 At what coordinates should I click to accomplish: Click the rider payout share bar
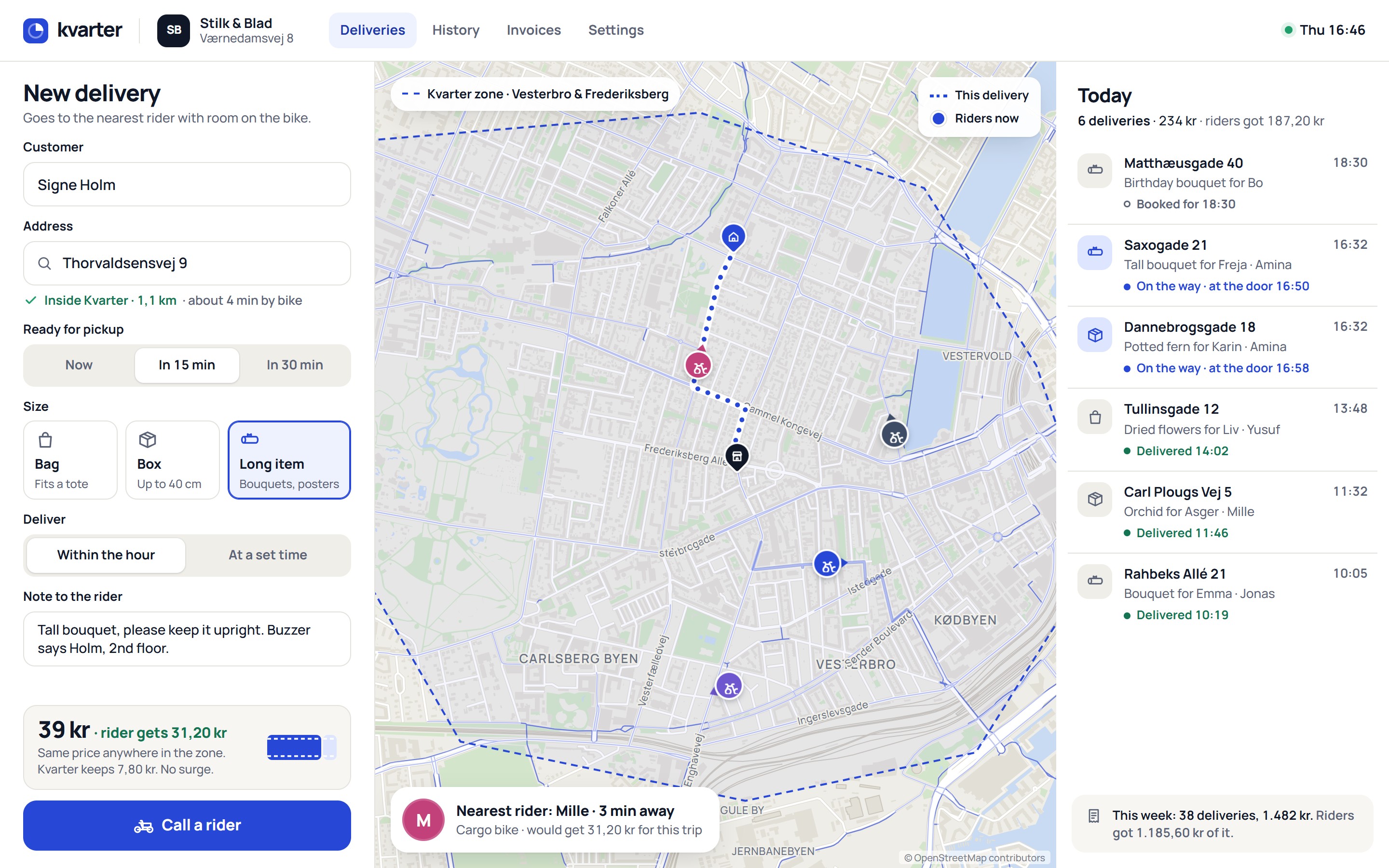(x=301, y=747)
